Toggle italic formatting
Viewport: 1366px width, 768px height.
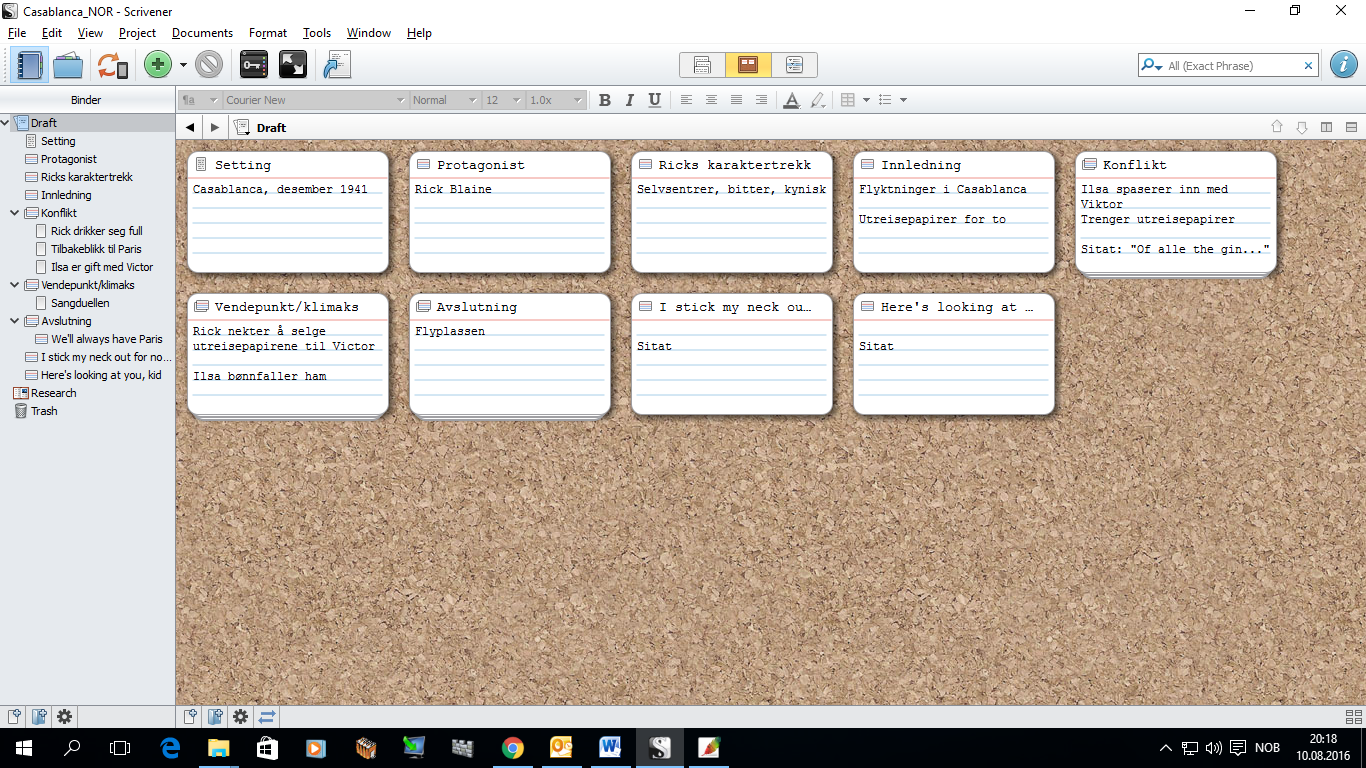tap(629, 100)
